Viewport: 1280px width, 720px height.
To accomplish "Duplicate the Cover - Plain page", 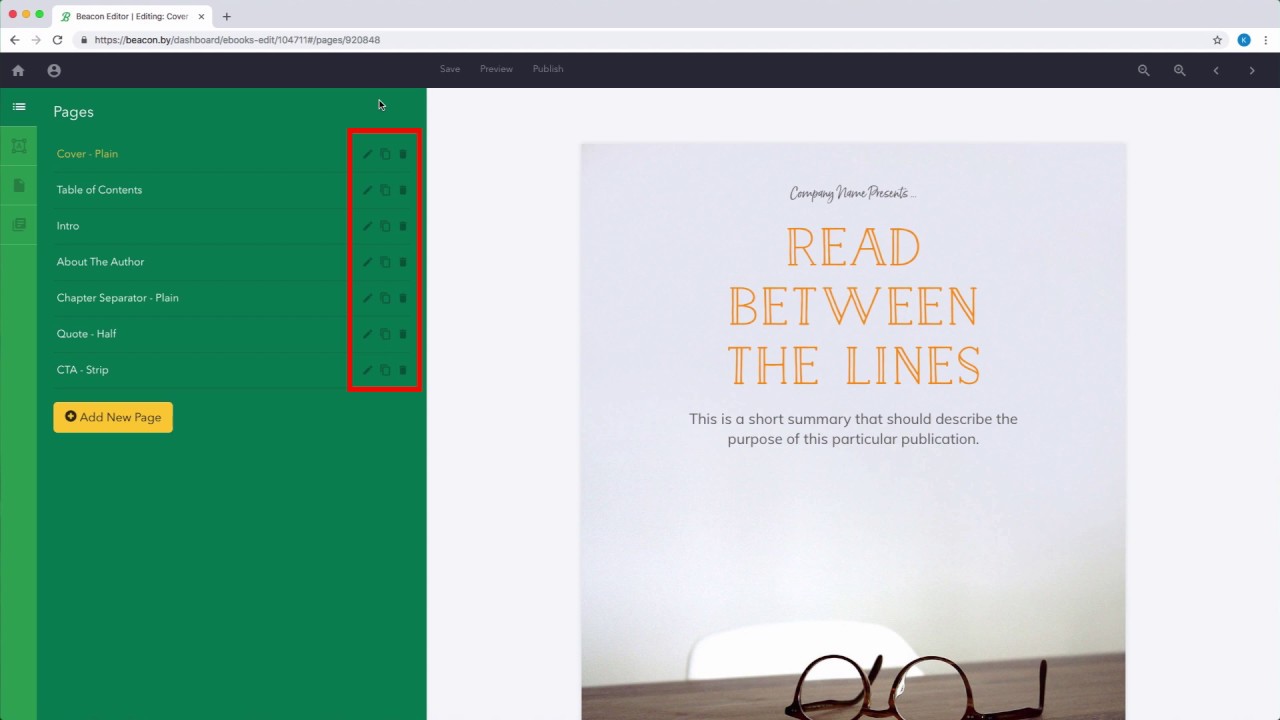I will pyautogui.click(x=385, y=154).
